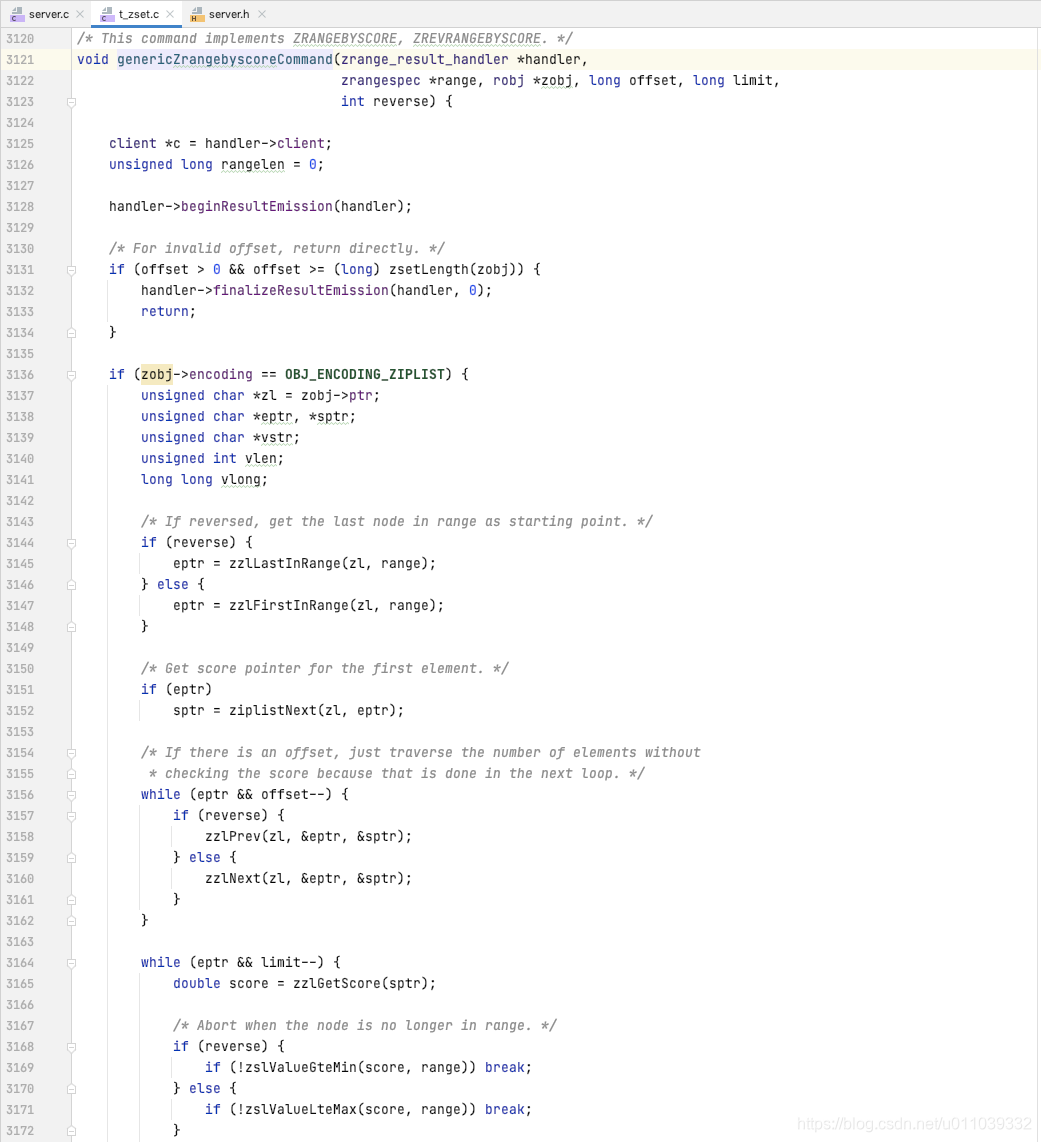Click line number 3150 in gutter

(x=20, y=669)
